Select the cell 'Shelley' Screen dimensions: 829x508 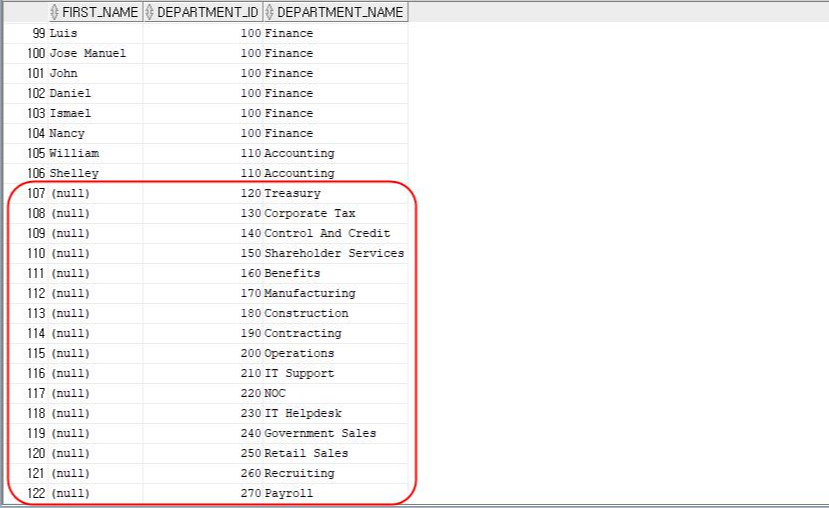[95, 173]
